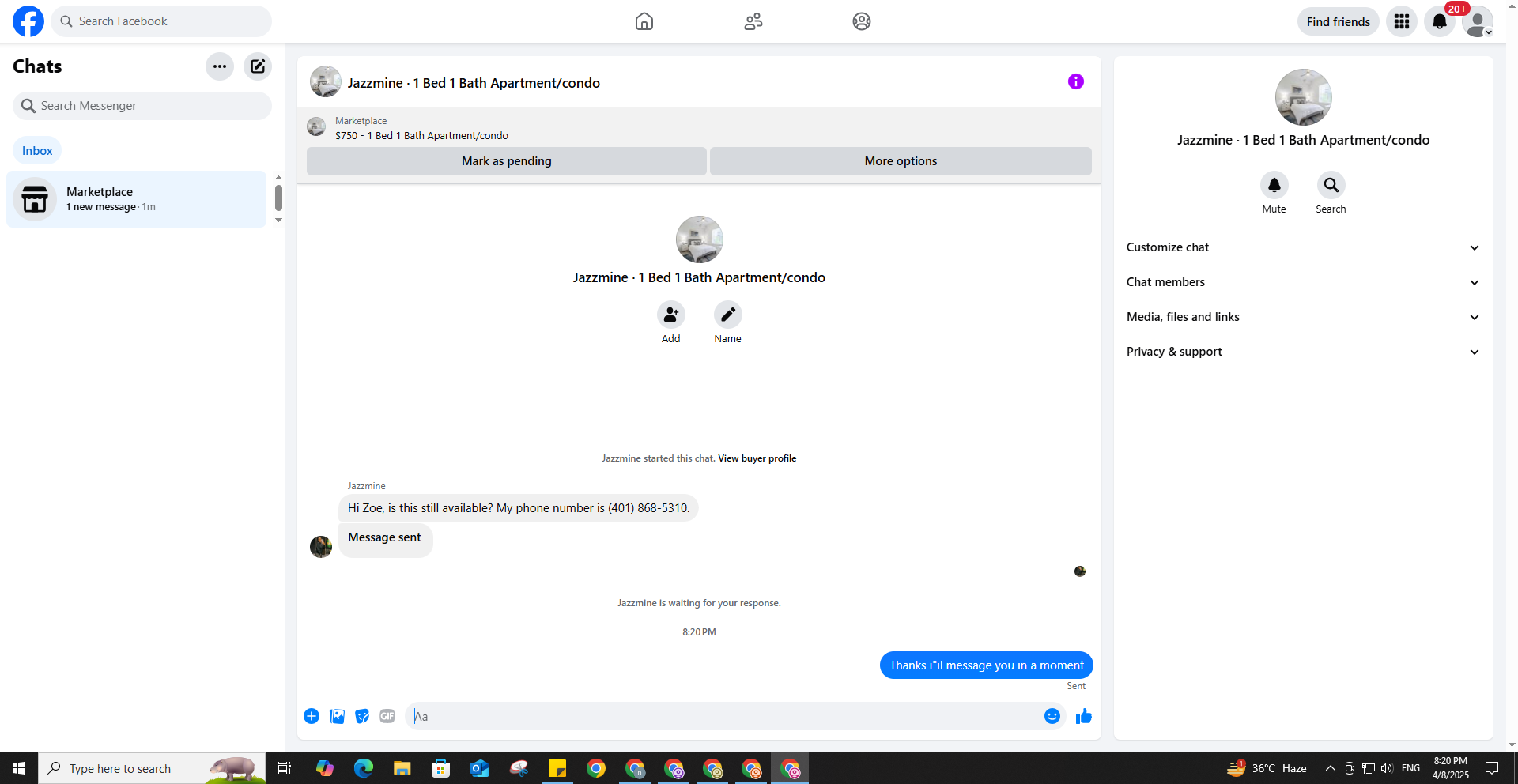
Task: Open Outlook from taskbar
Action: coord(480,768)
